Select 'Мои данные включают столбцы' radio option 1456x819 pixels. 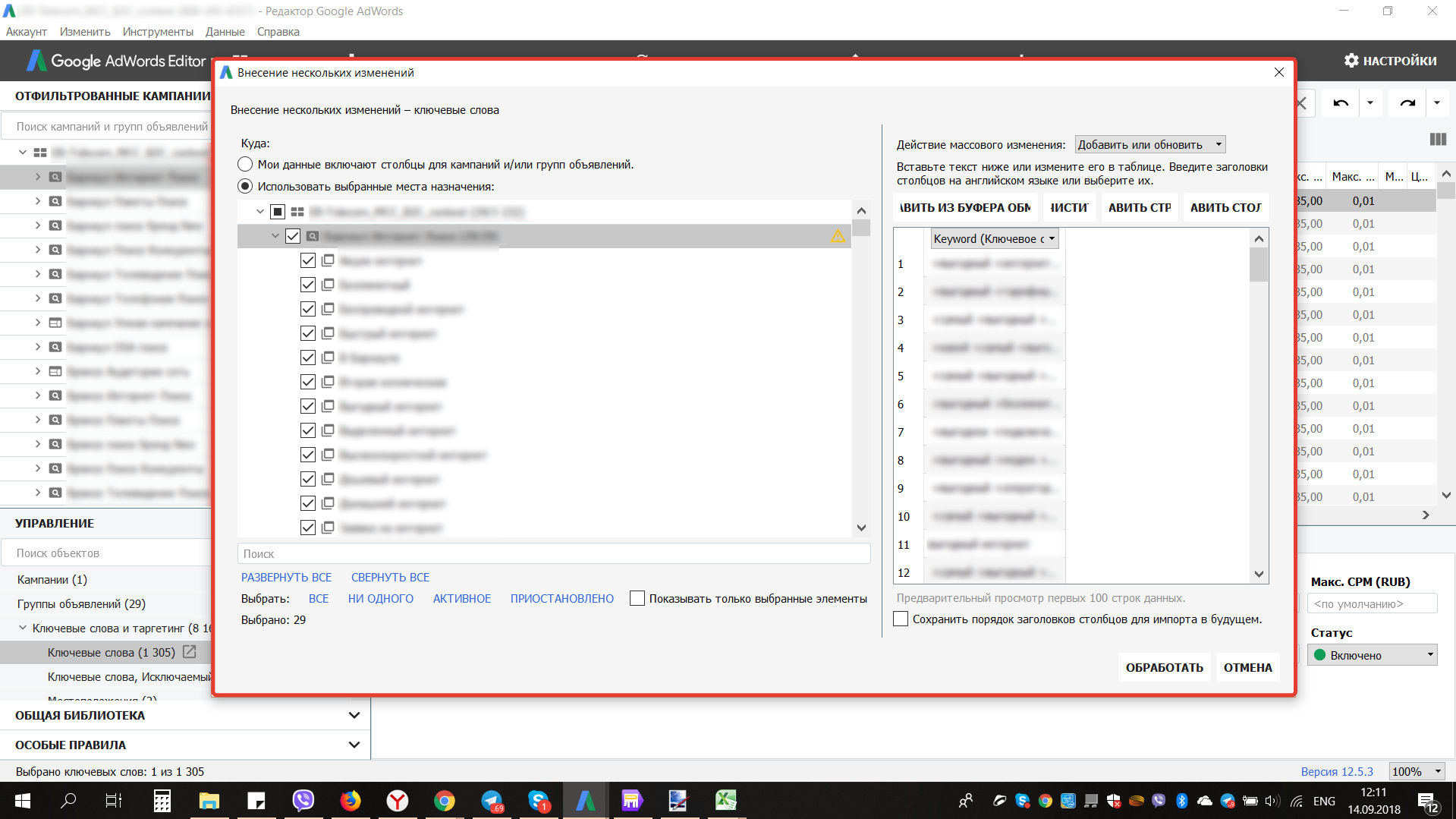245,165
